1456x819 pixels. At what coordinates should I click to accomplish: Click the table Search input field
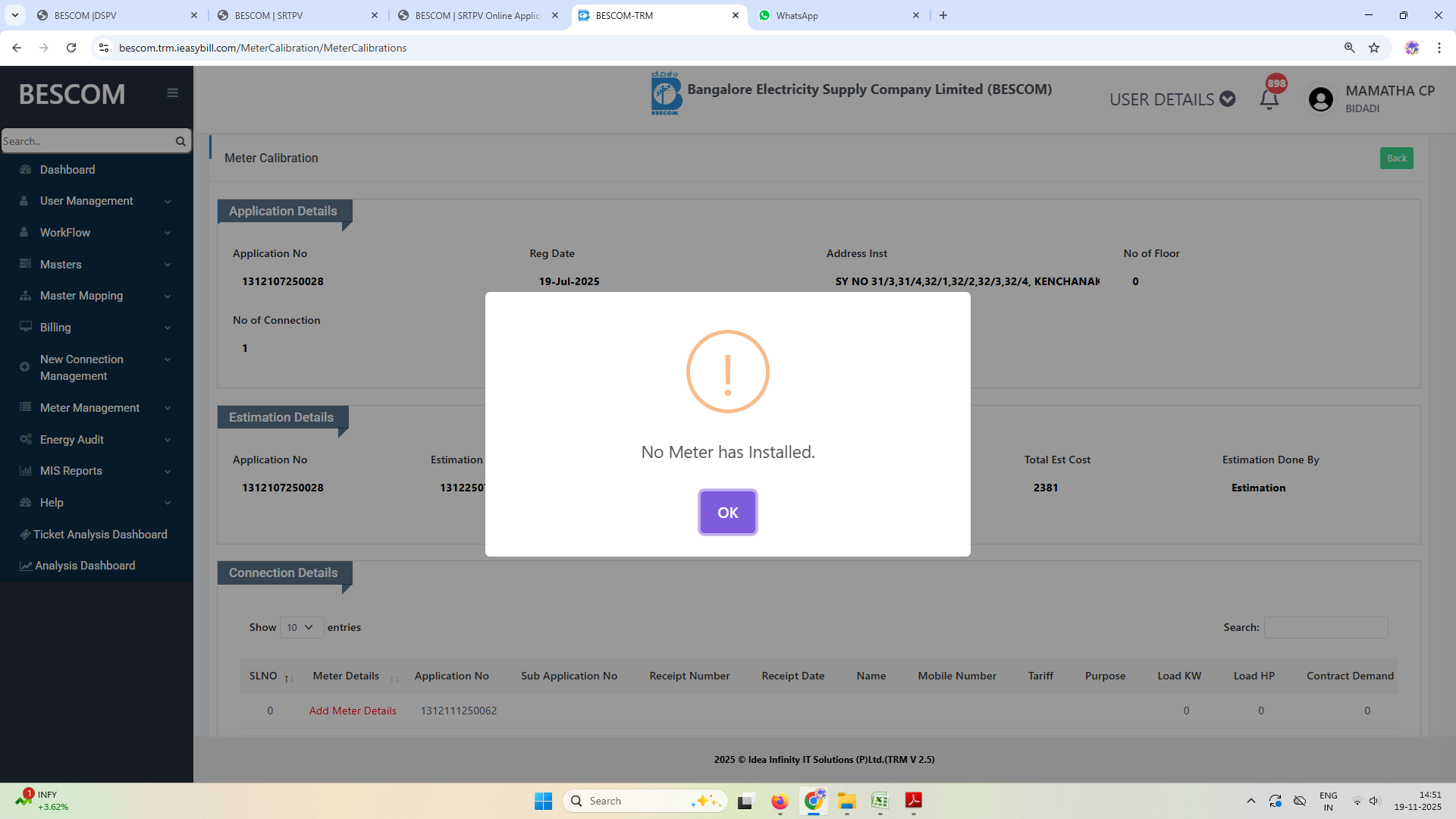[x=1326, y=627]
